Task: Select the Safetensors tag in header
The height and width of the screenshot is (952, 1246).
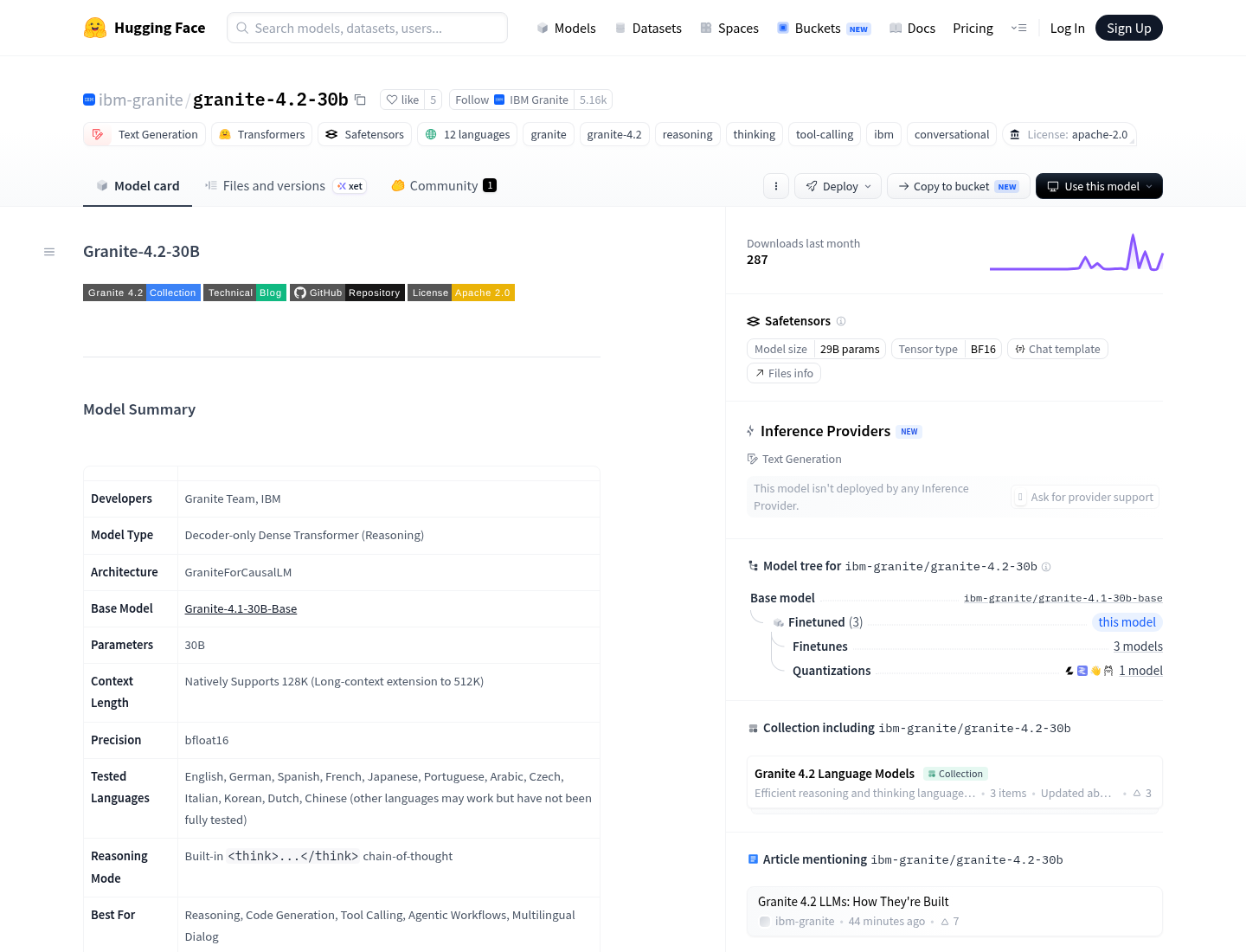Action: tap(364, 134)
